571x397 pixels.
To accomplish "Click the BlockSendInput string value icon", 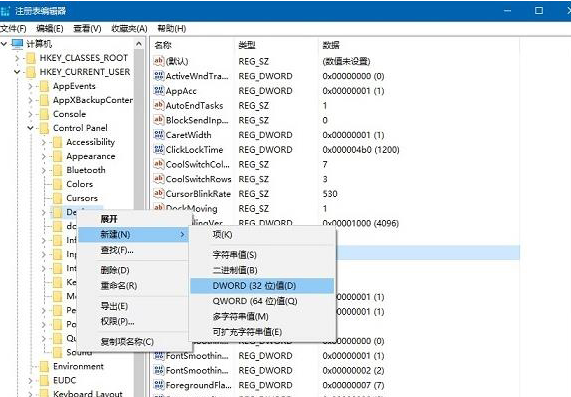I will (158, 120).
